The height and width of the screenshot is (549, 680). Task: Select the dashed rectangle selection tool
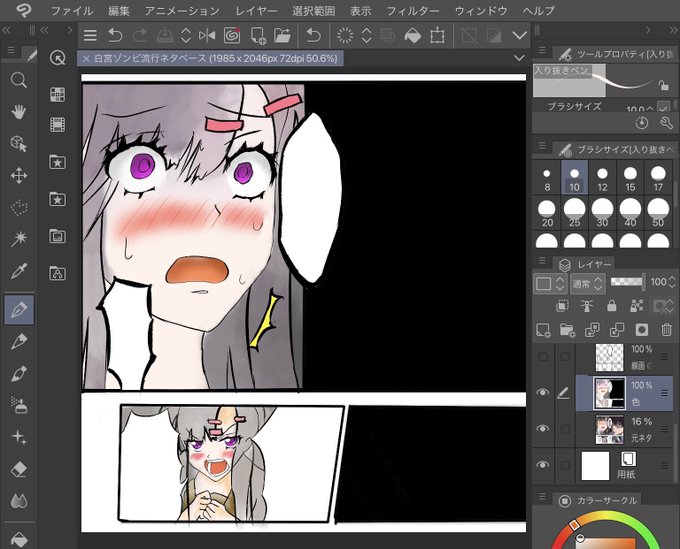pos(19,207)
